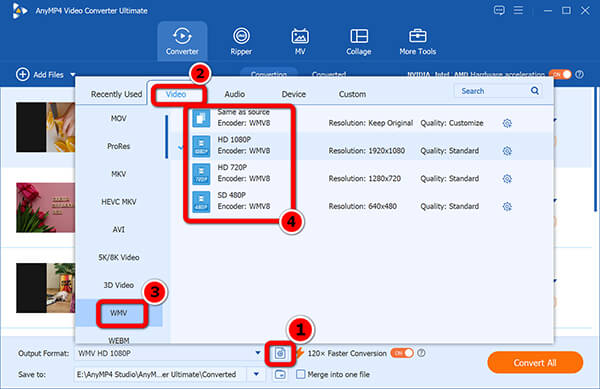The height and width of the screenshot is (389, 600).
Task: Select the Custom format tab
Action: [352, 94]
